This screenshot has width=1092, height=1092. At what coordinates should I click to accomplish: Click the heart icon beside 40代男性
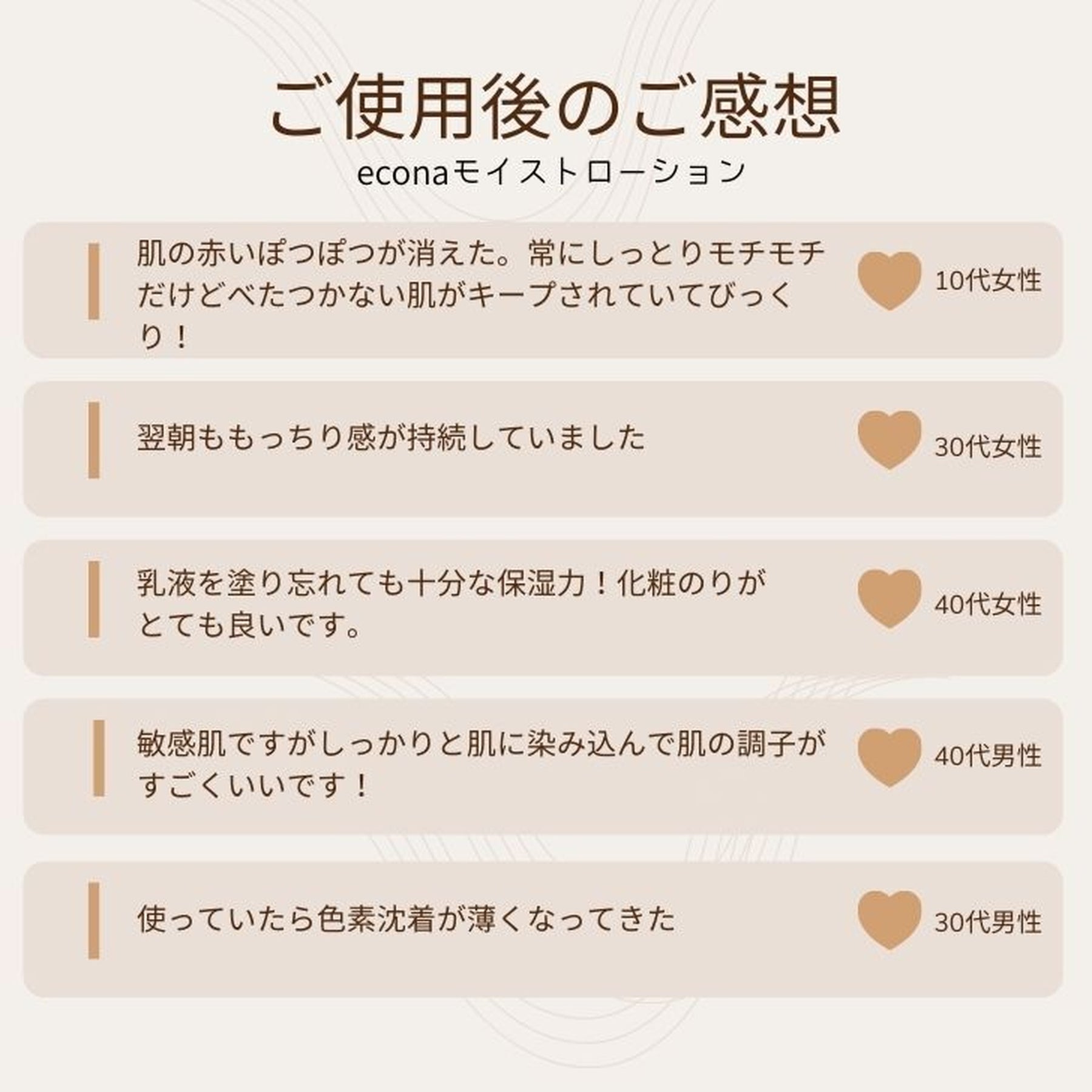point(889,757)
